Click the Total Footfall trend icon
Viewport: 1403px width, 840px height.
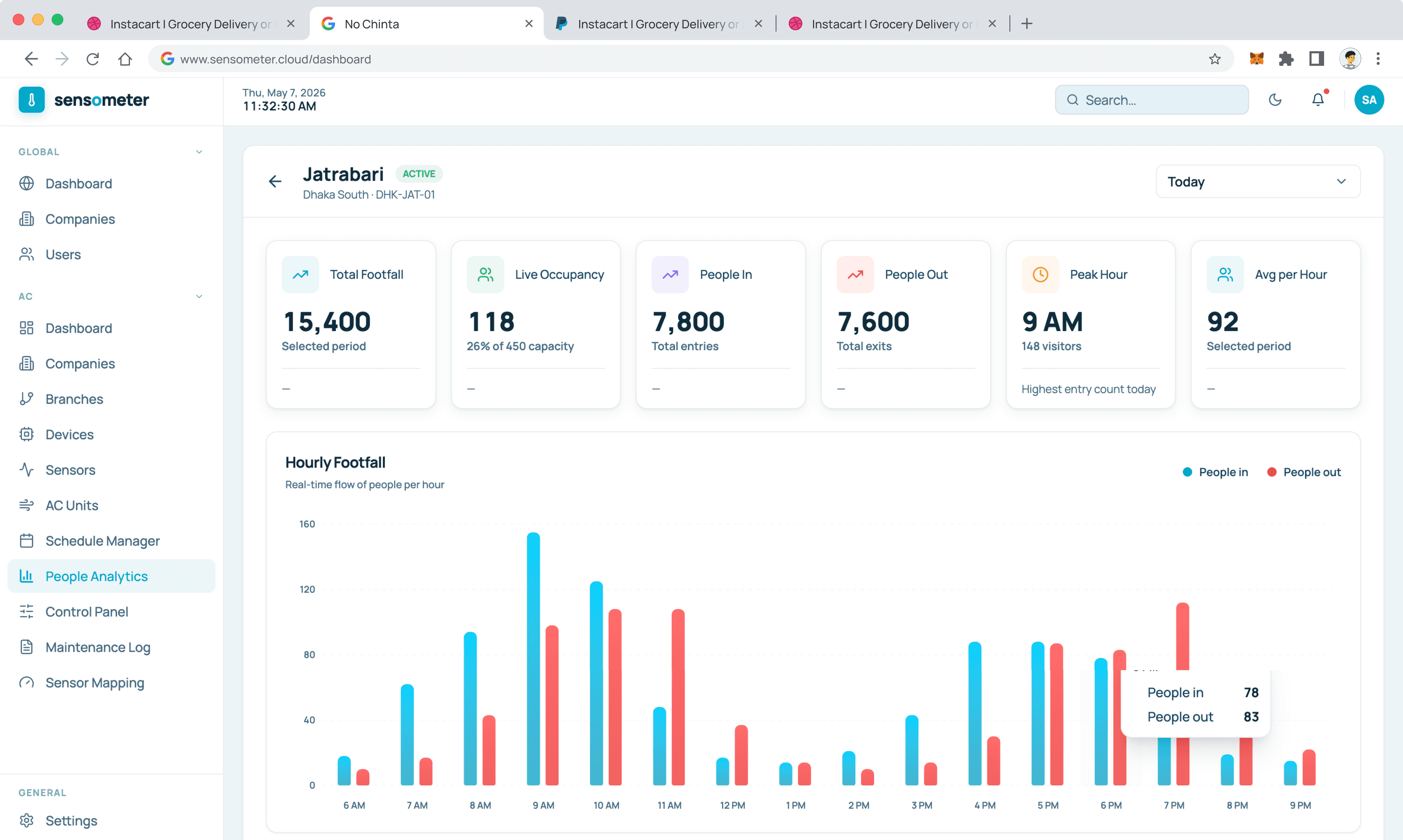coord(301,274)
